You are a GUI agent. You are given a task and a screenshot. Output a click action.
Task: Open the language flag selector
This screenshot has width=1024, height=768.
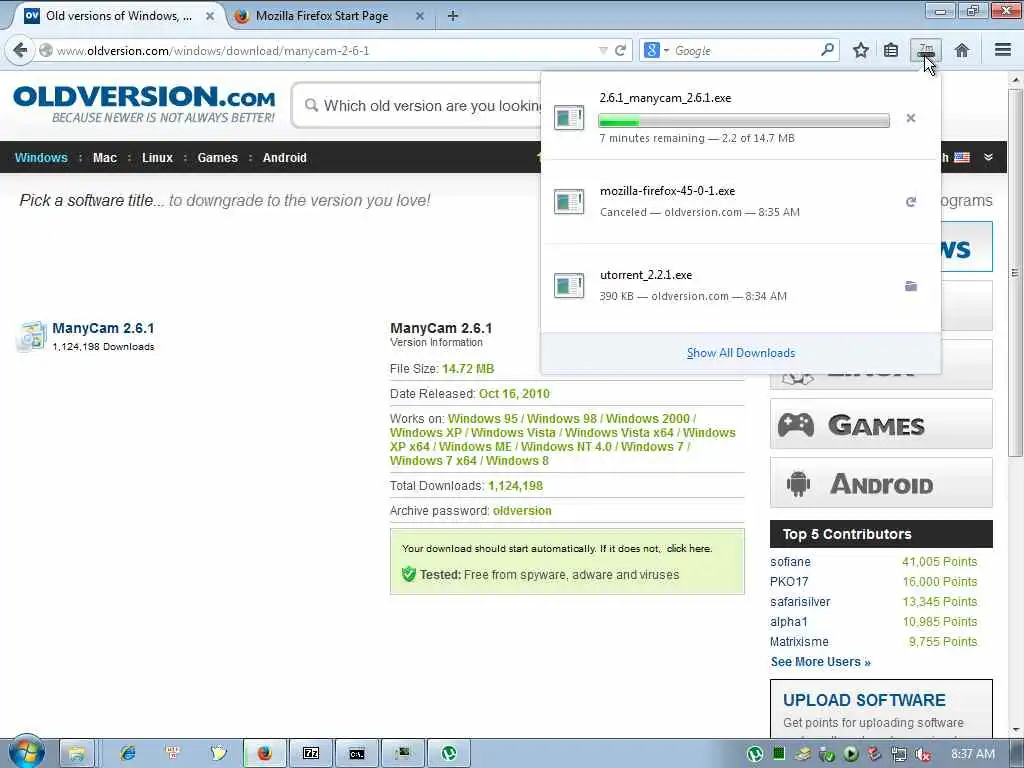962,157
